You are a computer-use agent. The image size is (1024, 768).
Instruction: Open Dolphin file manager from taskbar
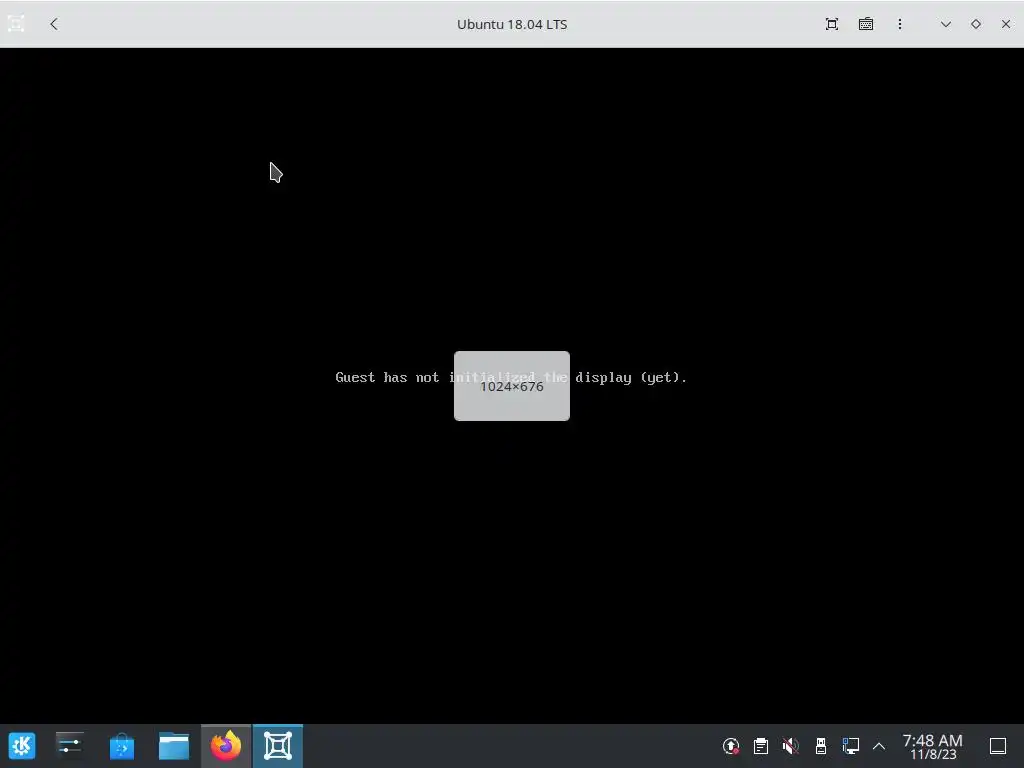pos(174,746)
